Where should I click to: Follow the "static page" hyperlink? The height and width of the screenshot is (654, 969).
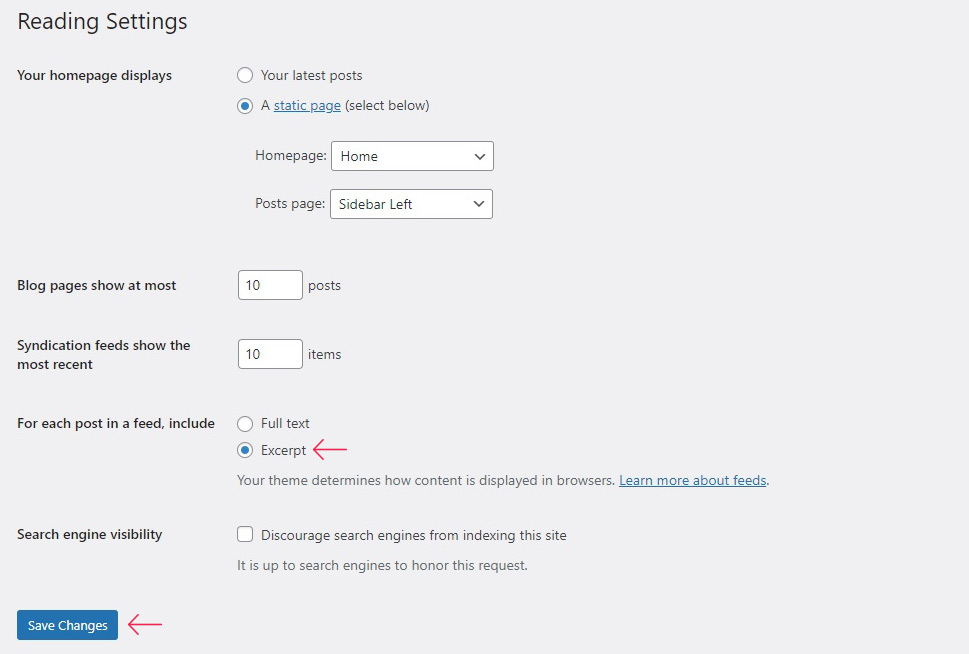pyautogui.click(x=307, y=106)
